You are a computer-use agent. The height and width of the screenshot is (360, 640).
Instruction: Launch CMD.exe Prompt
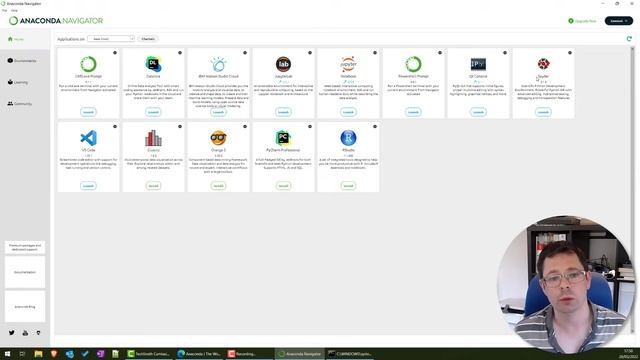88,112
